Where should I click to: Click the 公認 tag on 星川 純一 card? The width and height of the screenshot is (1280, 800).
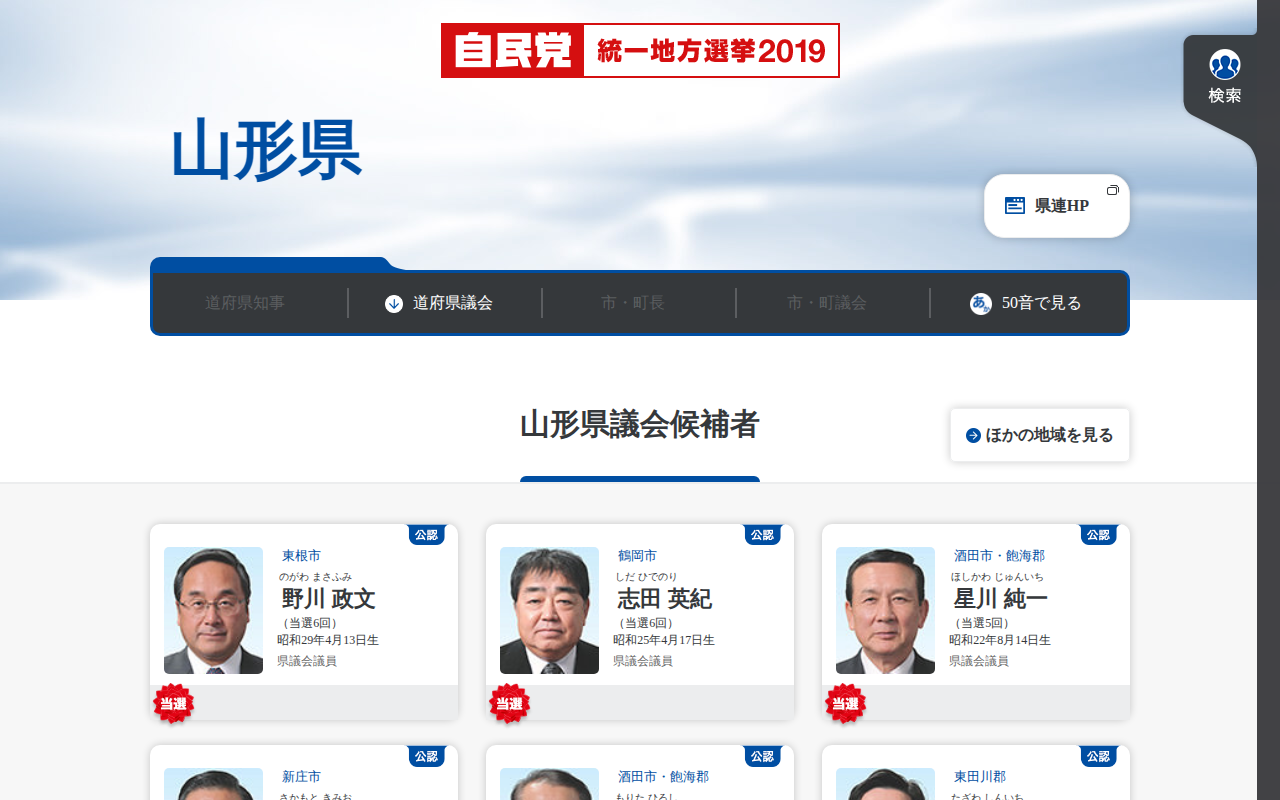[x=1099, y=535]
